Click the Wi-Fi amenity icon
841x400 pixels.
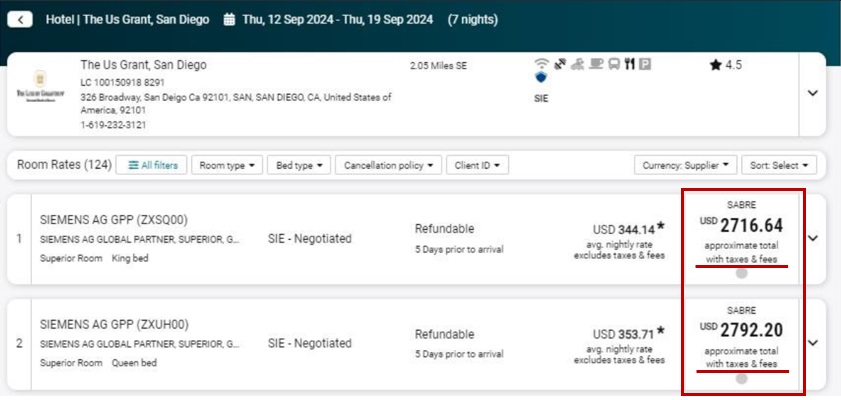click(x=542, y=64)
